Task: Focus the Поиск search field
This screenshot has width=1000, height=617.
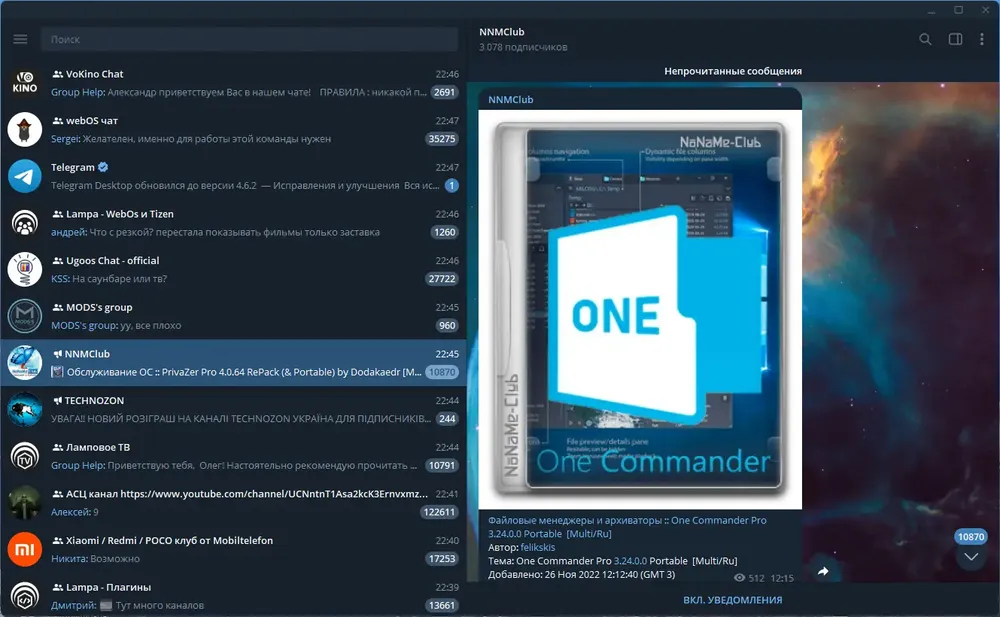Action: point(249,39)
